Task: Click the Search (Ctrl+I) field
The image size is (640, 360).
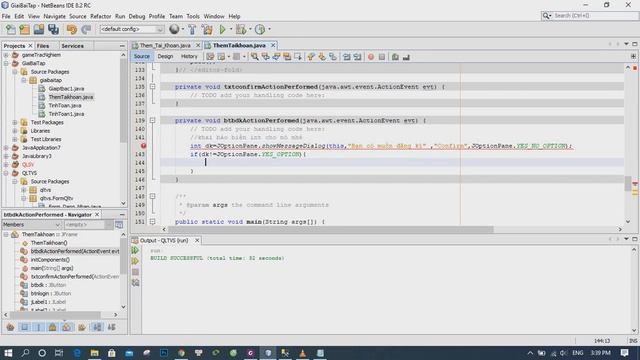Action: click(x=589, y=16)
